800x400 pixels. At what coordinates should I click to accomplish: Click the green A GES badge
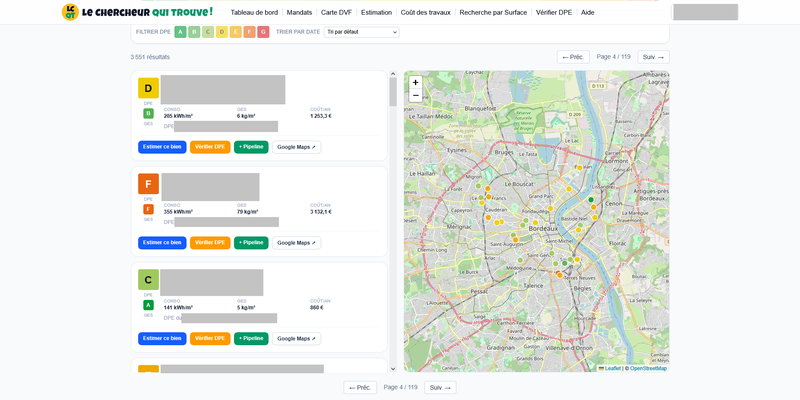148,305
